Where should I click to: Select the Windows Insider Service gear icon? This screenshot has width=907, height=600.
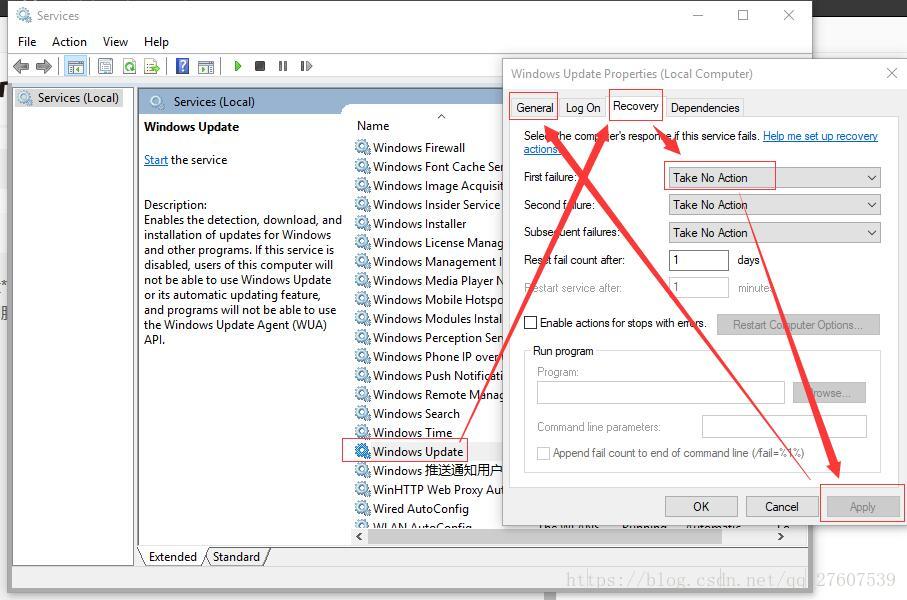coord(363,204)
